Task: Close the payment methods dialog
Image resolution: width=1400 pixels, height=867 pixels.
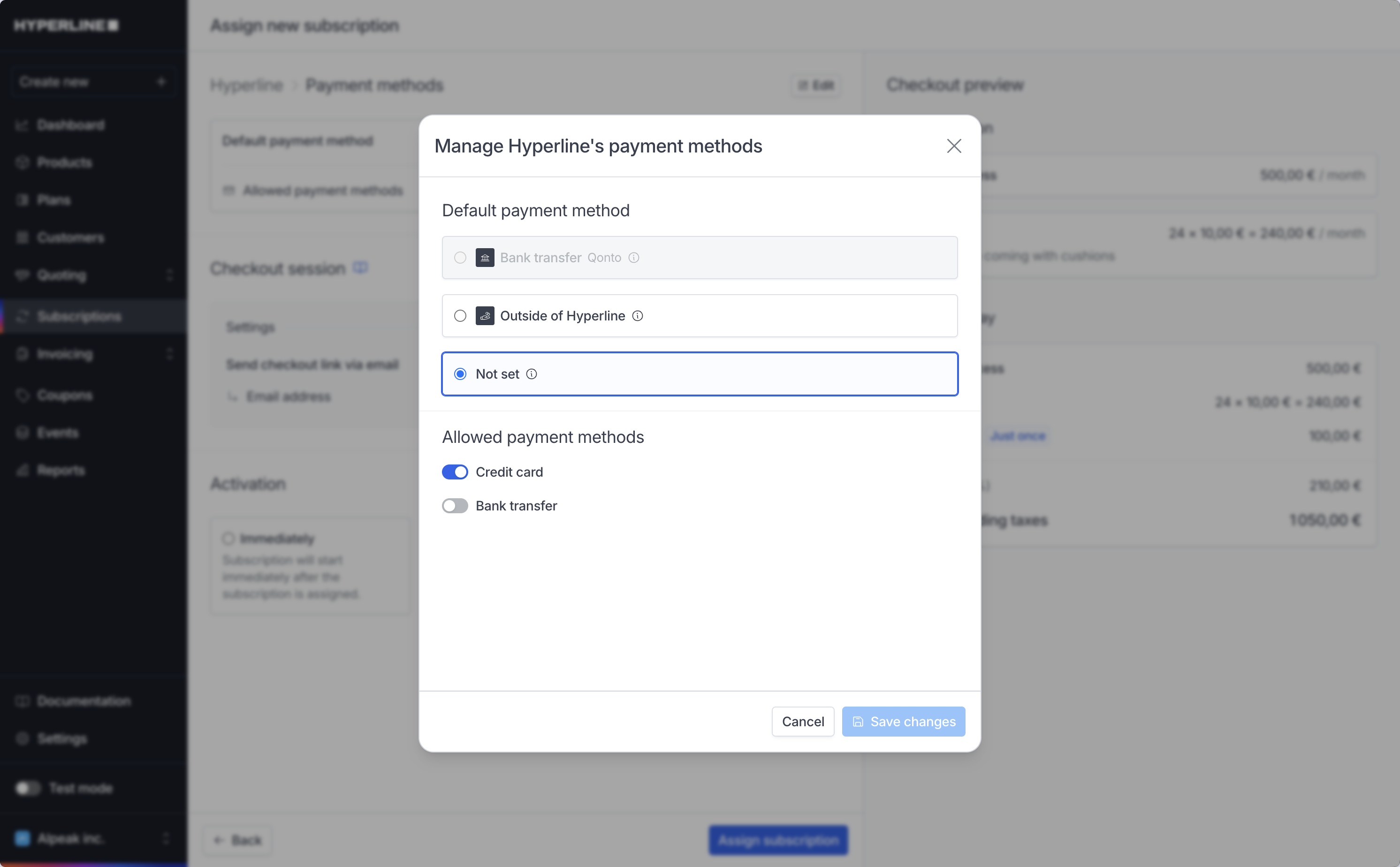Action: pos(954,146)
